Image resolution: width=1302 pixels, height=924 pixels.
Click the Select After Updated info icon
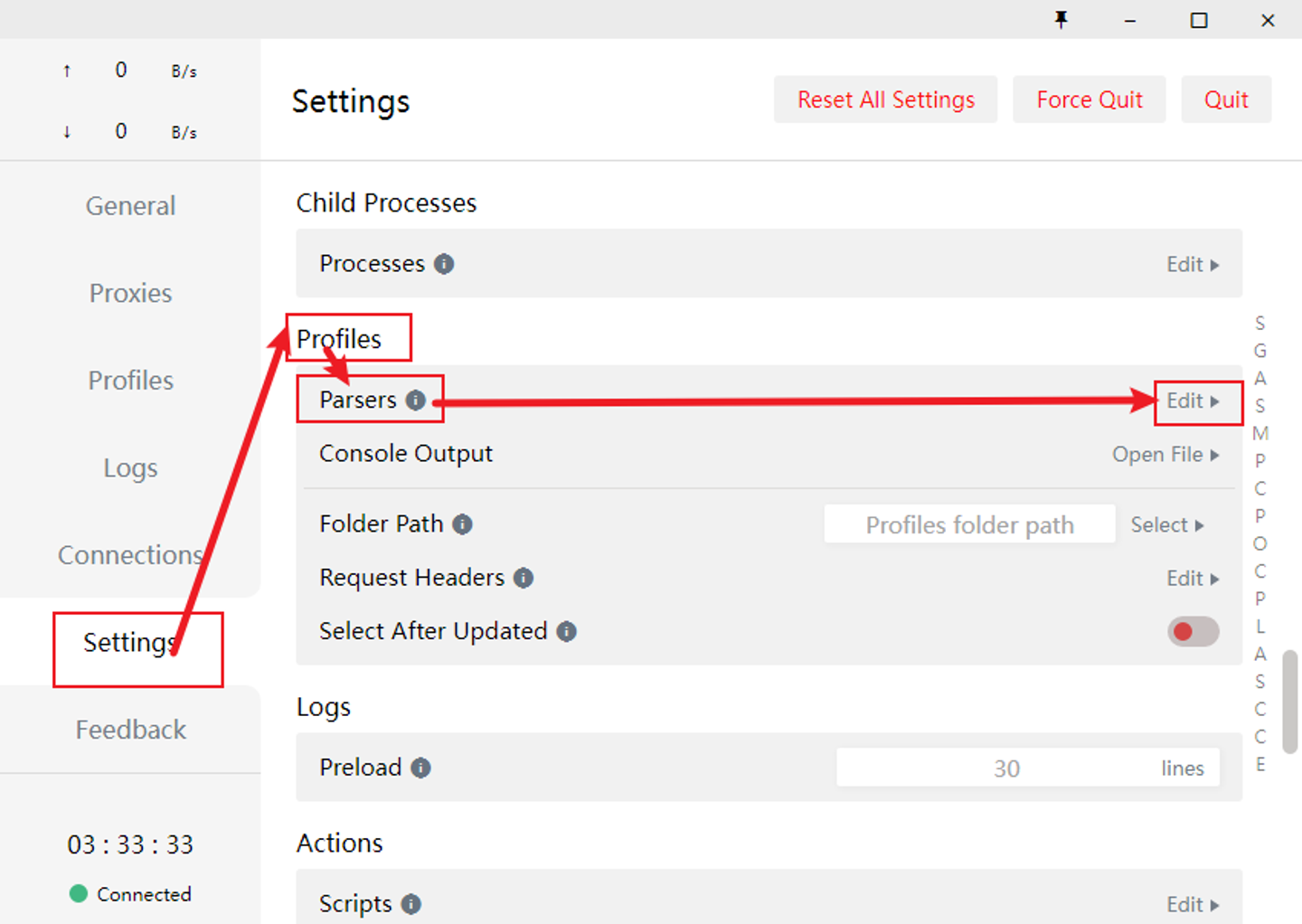click(x=567, y=631)
